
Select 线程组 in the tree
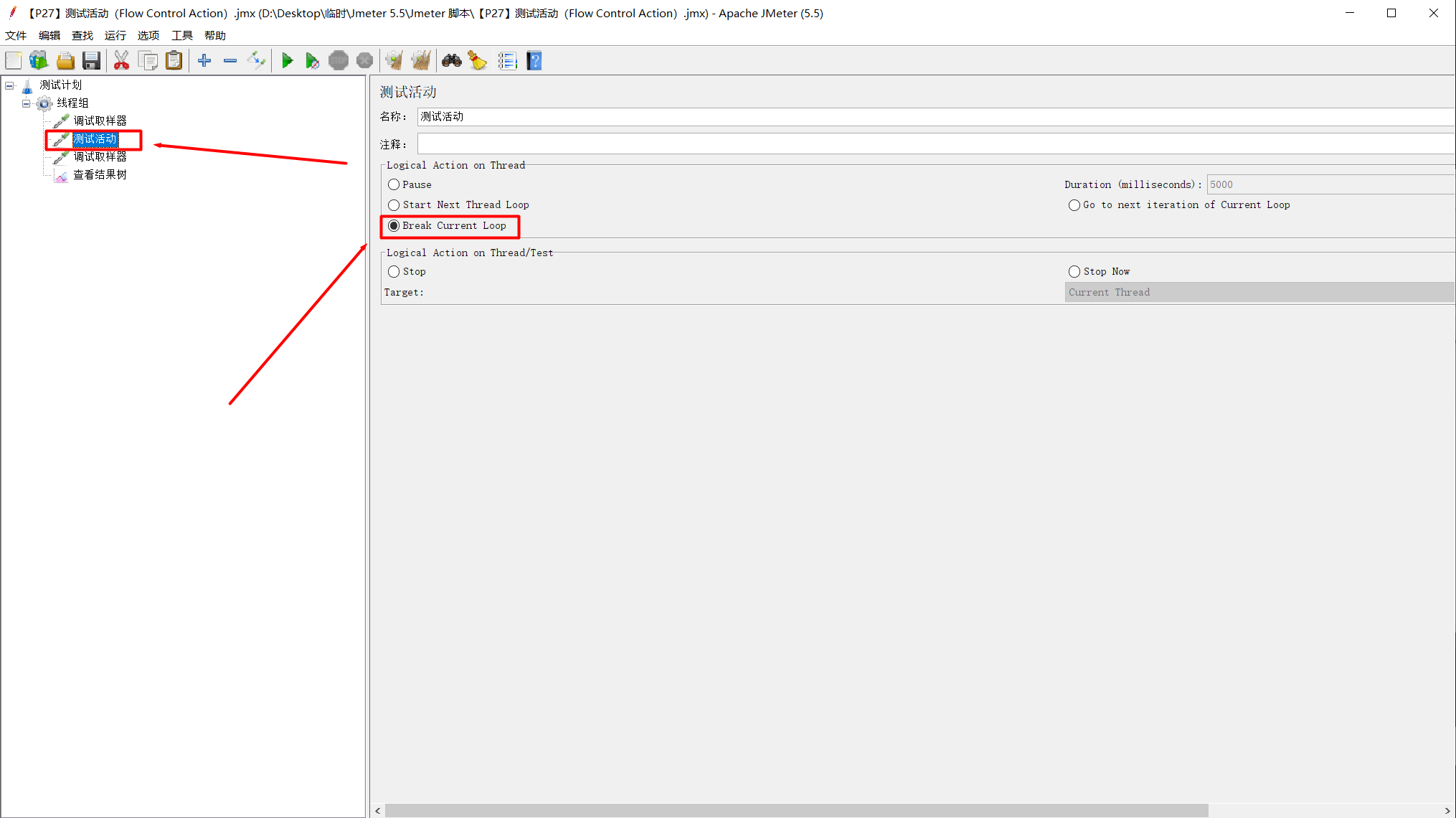[x=72, y=103]
